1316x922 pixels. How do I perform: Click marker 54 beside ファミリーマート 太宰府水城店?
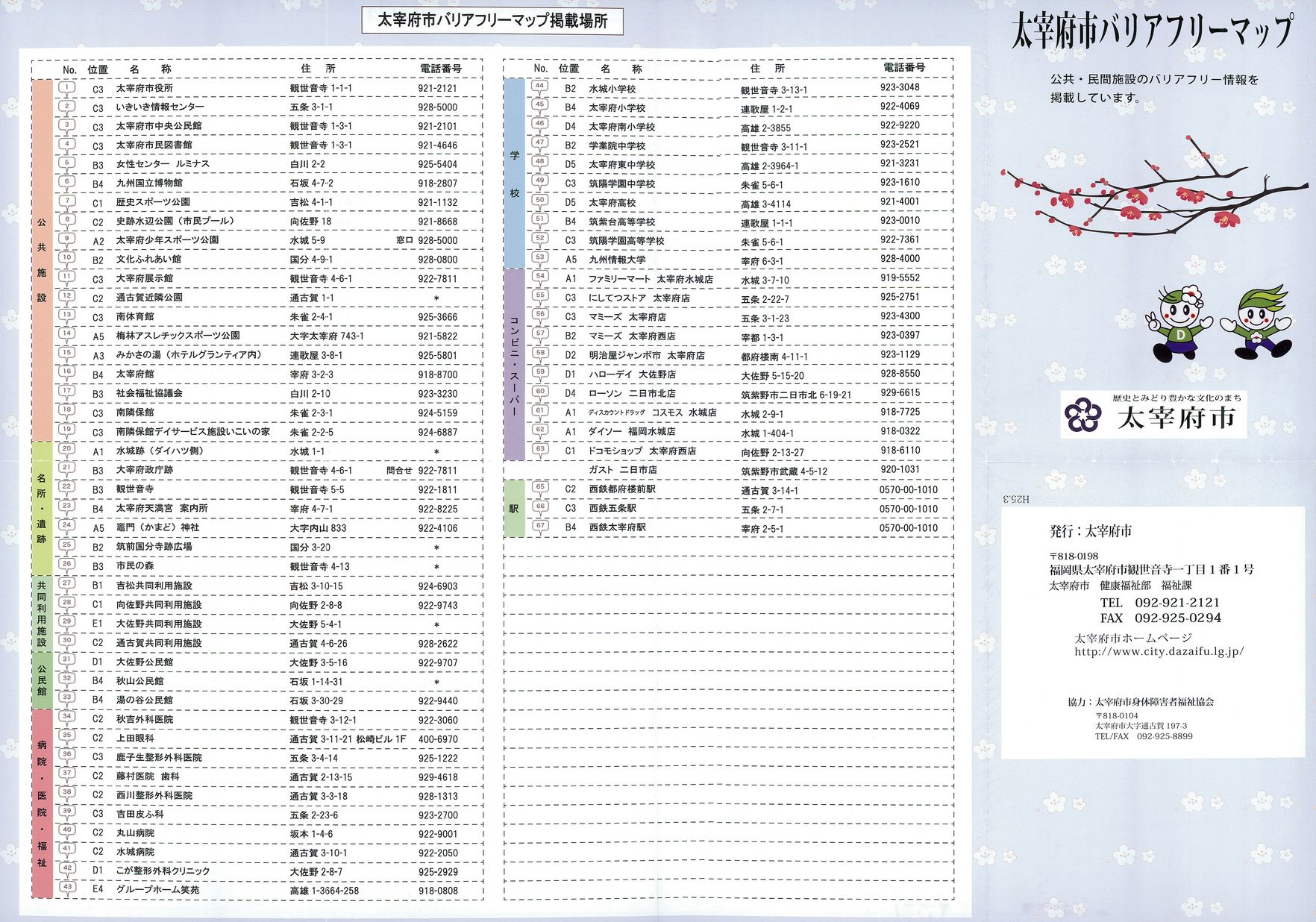point(539,277)
